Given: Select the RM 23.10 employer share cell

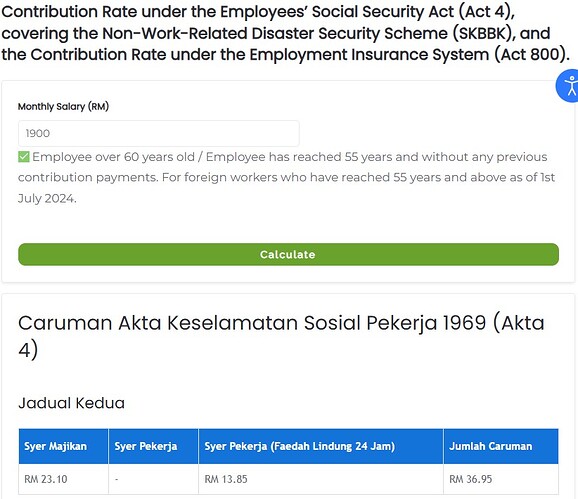Looking at the screenshot, I should 63,479.
